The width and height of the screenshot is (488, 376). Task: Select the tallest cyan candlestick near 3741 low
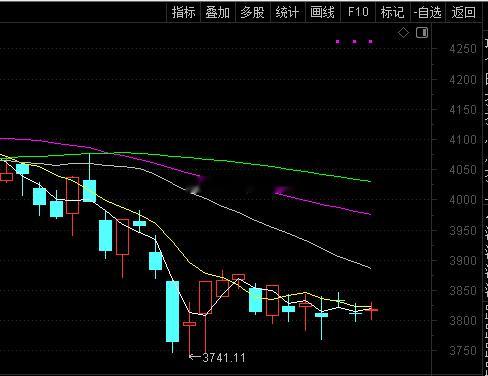172,311
